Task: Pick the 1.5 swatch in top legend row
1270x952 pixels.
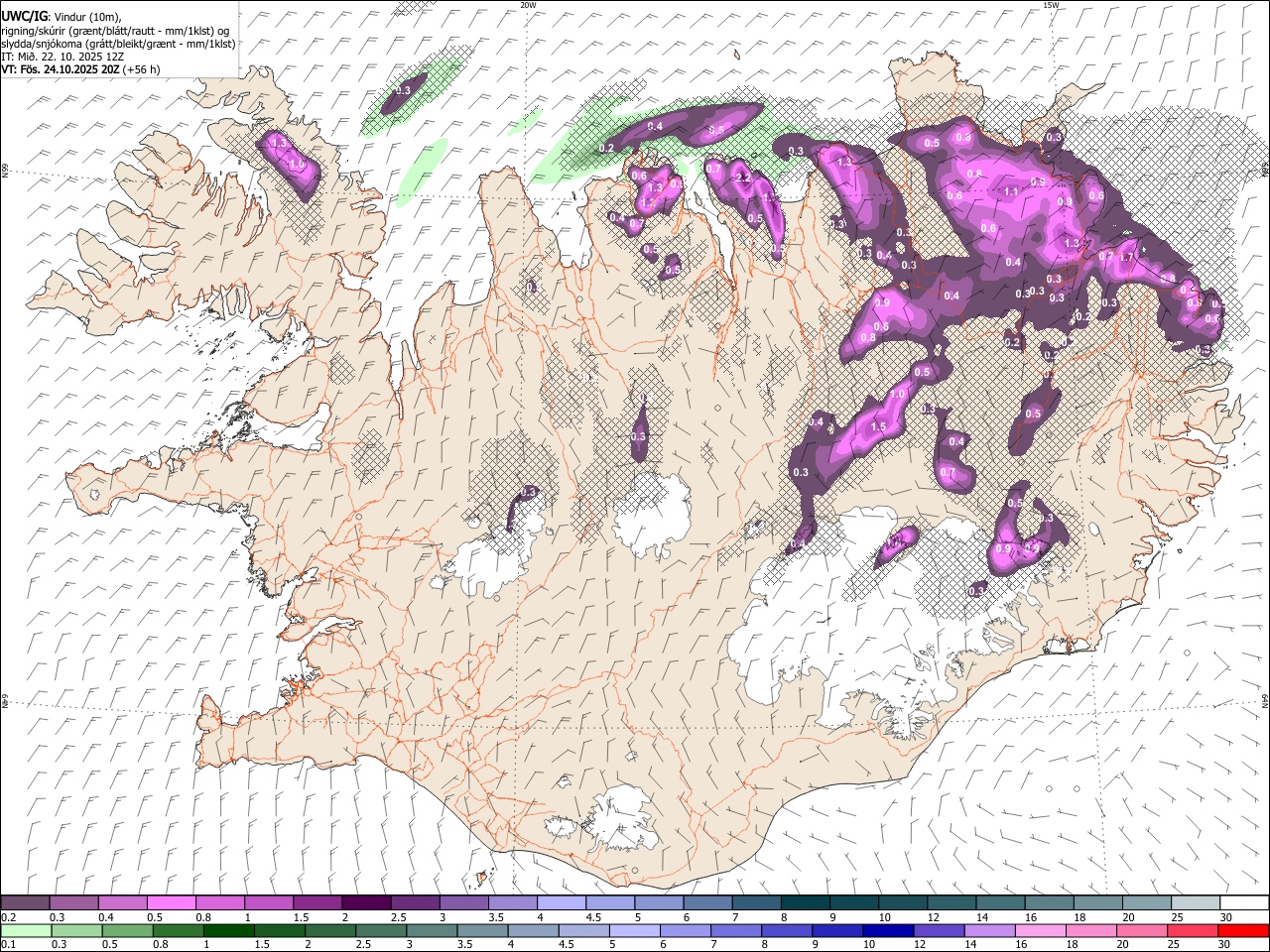Action: click(x=317, y=902)
